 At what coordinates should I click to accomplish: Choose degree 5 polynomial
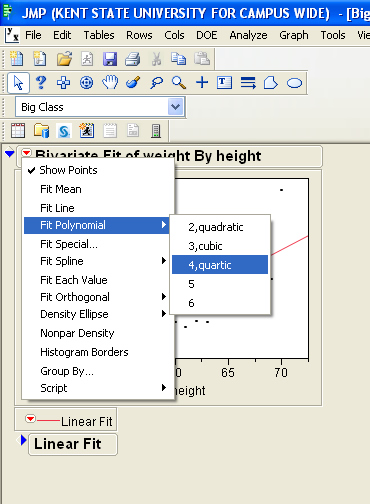[x=220, y=284]
